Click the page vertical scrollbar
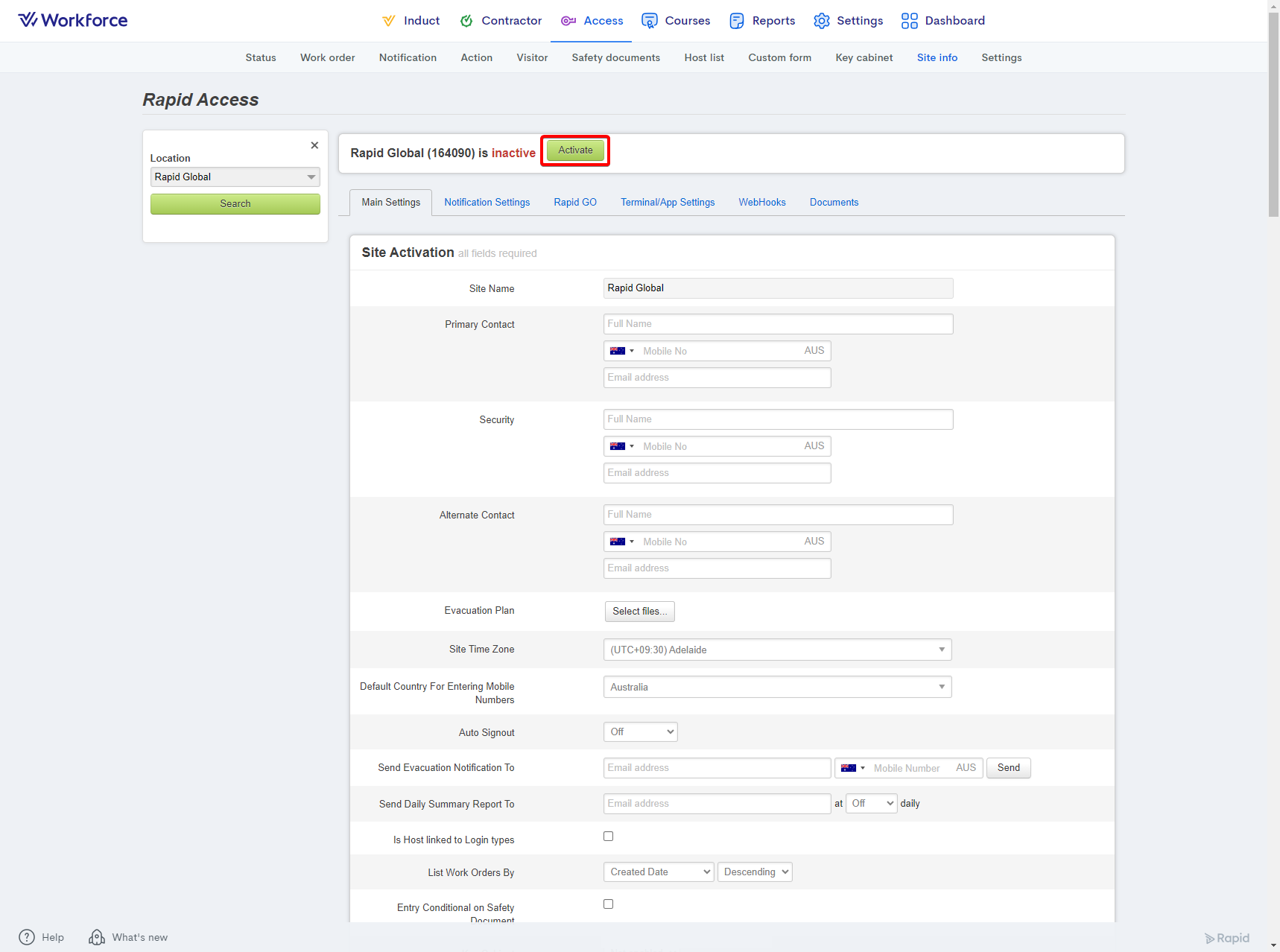 (x=1274, y=115)
